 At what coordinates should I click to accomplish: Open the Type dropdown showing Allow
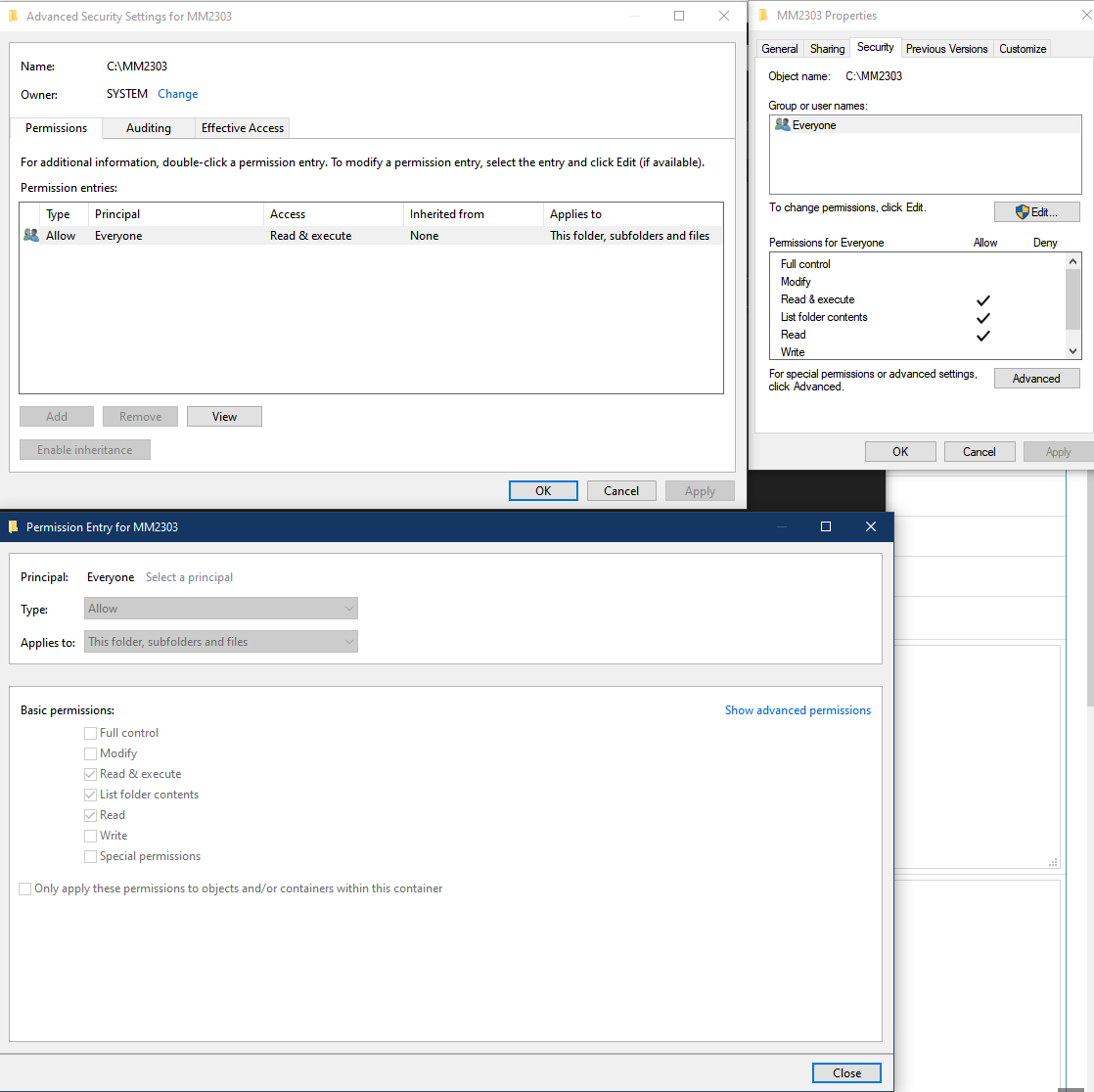[221, 609]
